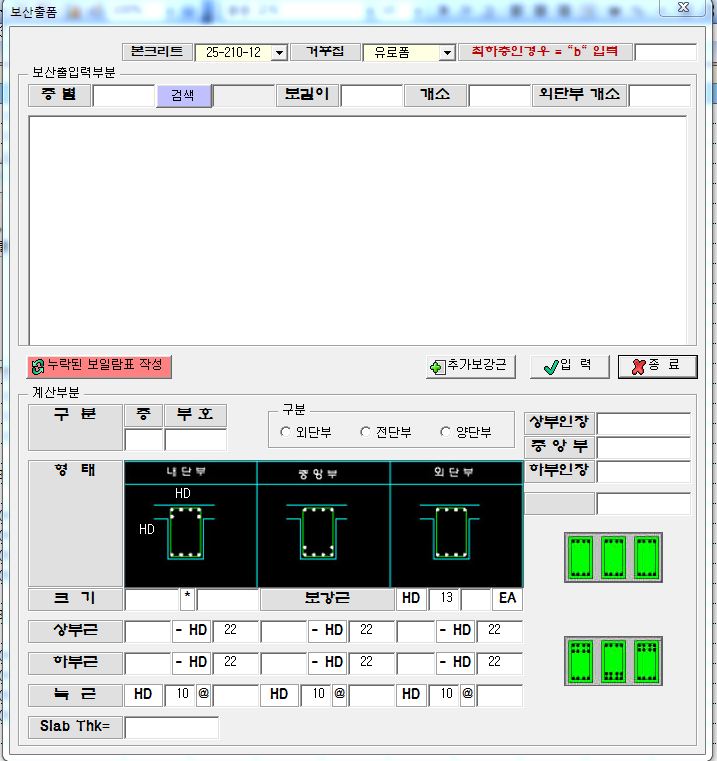The height and width of the screenshot is (761, 717).
Task: Click the 누락된 보일람표 작성 button
Action: point(99,366)
